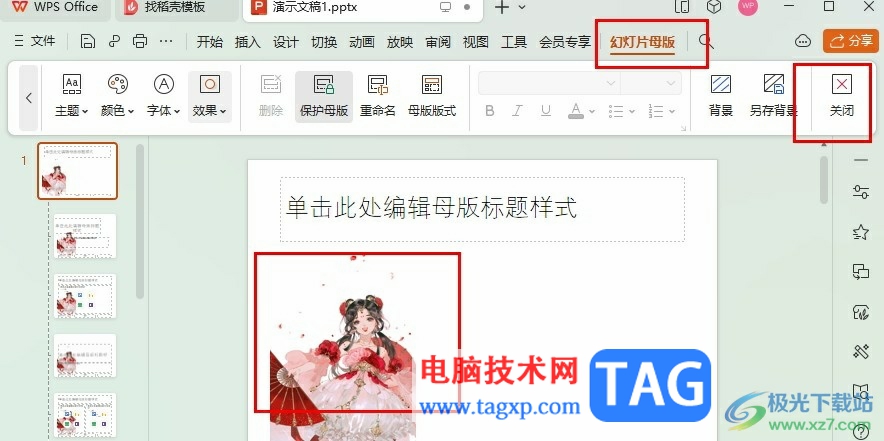This screenshot has height=441, width=884.
Task: Click the cube icon in title bar
Action: [x=714, y=7]
